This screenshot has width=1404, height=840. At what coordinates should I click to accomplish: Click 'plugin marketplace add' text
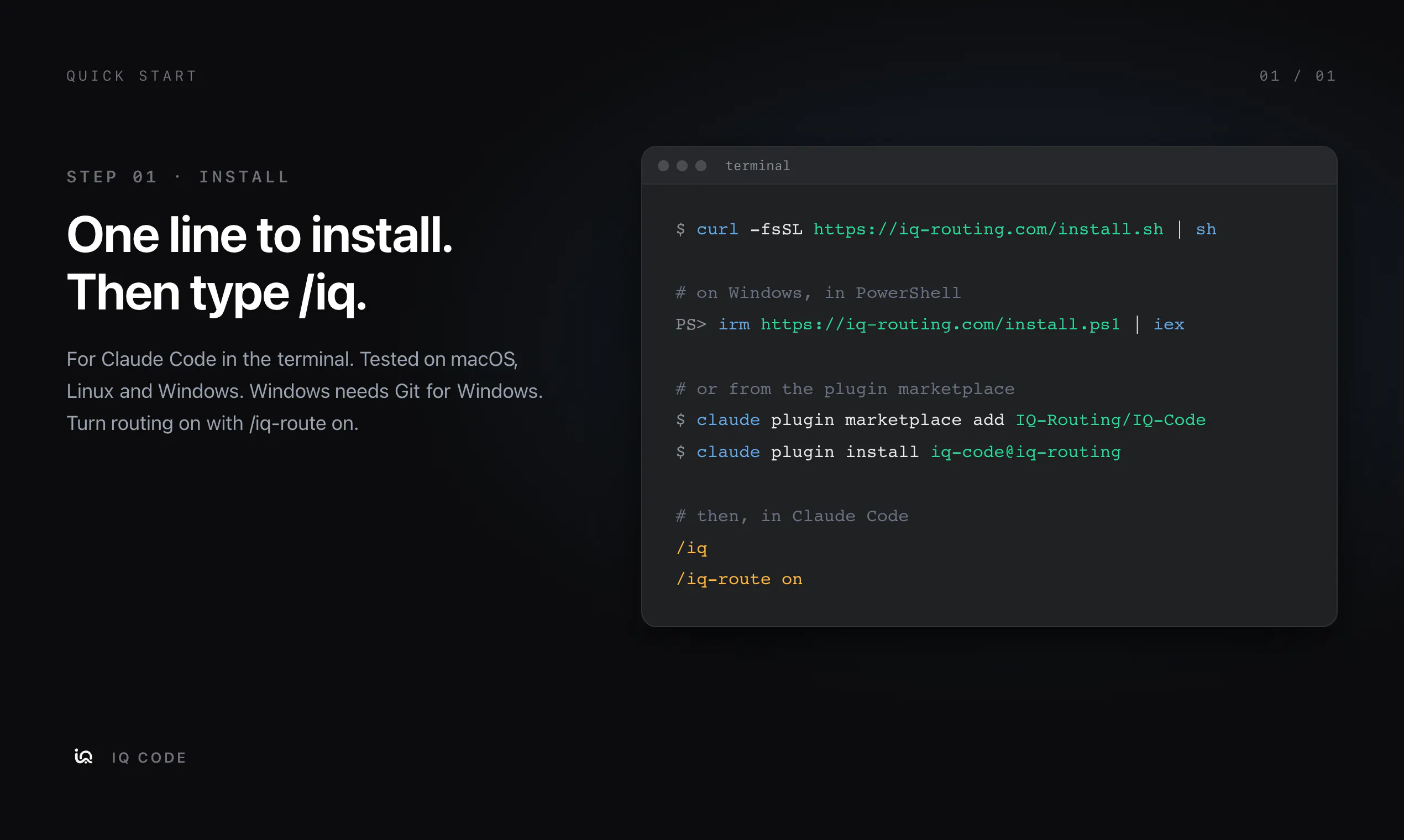[887, 420]
